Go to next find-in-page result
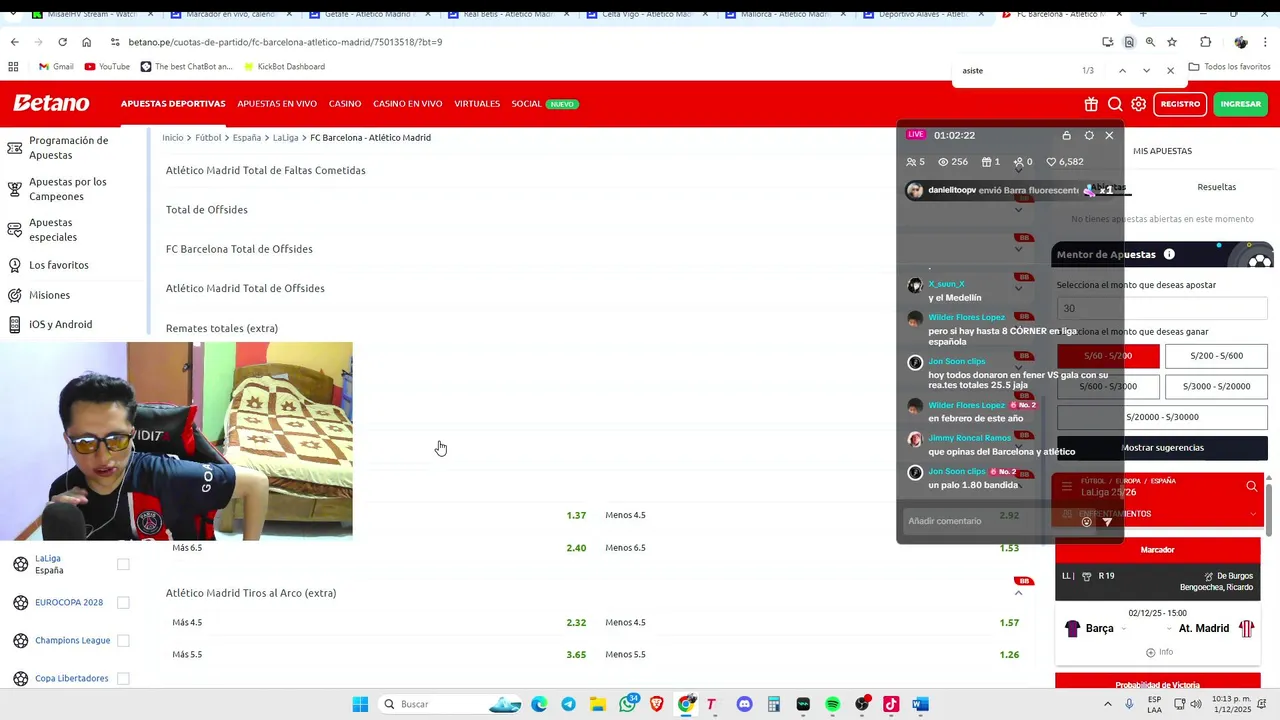The height and width of the screenshot is (720, 1280). click(1146, 71)
